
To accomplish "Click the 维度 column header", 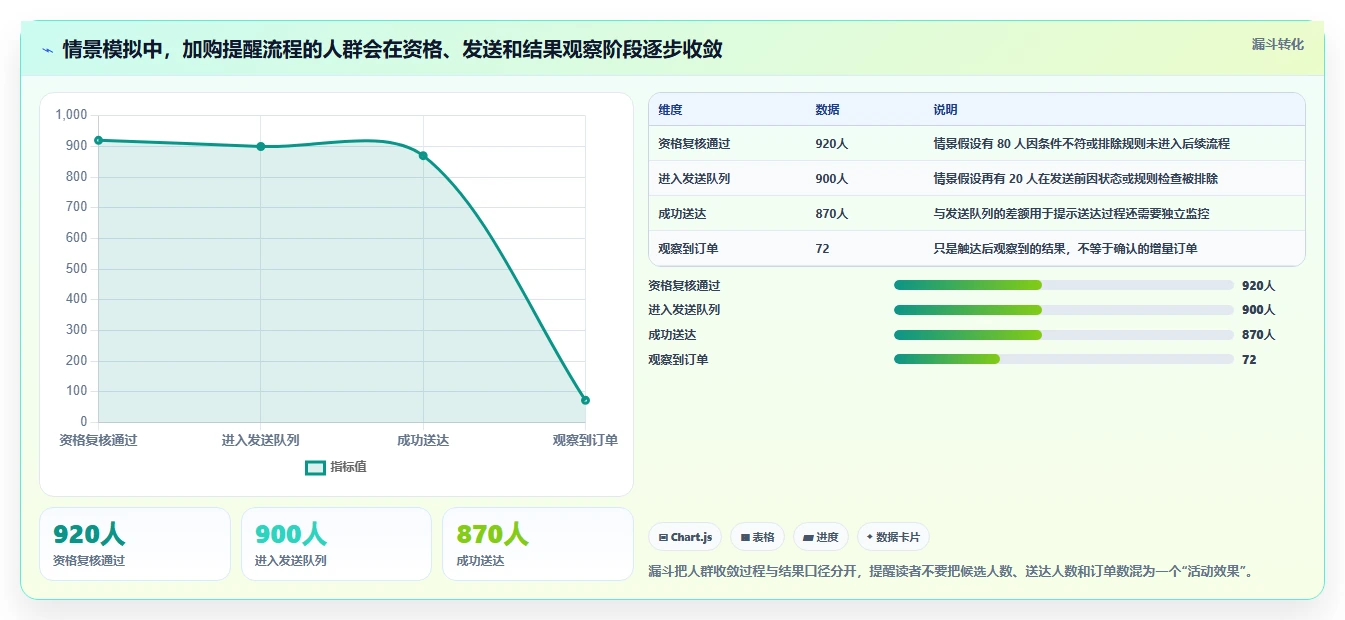I will [670, 110].
